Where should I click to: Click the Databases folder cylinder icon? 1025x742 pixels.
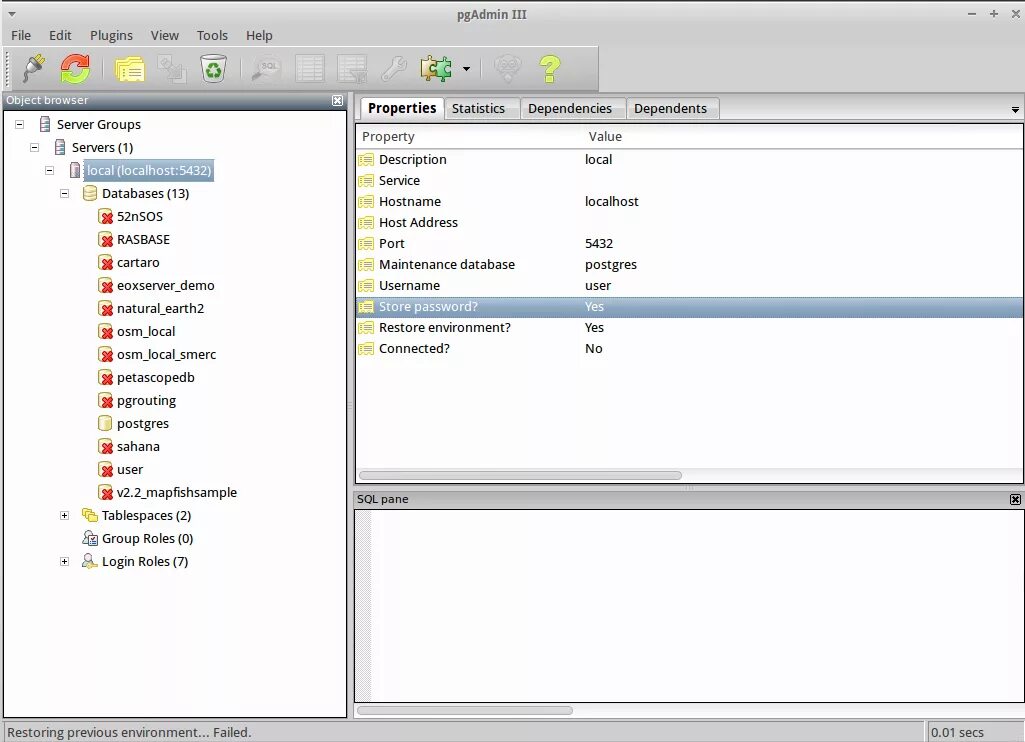tap(90, 194)
